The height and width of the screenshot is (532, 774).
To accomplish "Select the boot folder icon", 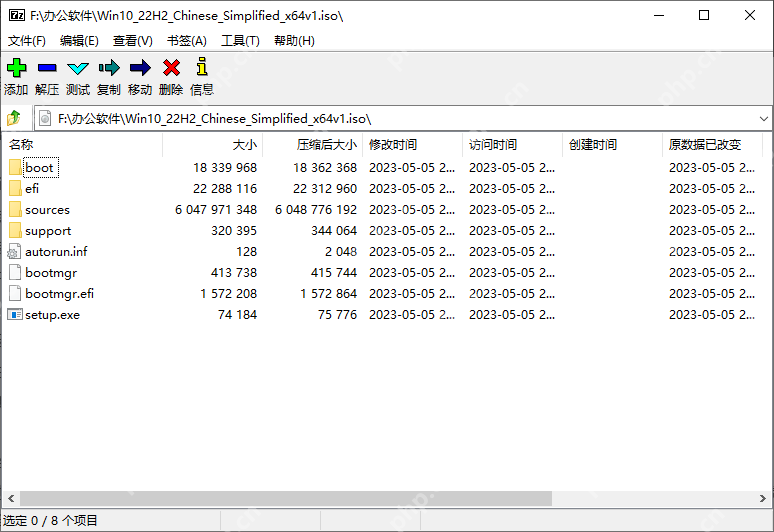I will click(15, 167).
